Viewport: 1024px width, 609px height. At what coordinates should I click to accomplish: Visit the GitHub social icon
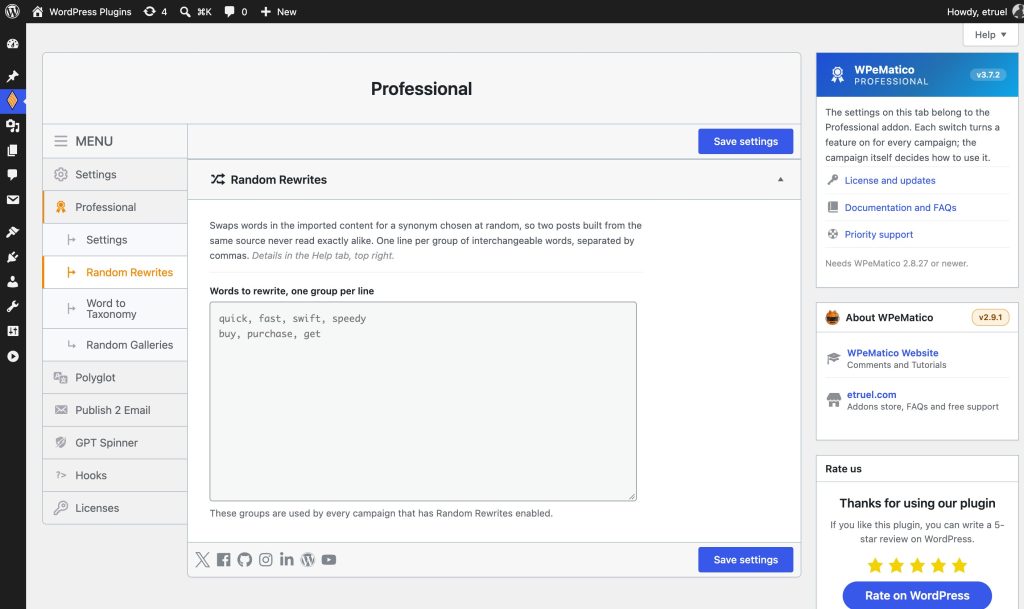[x=244, y=559]
